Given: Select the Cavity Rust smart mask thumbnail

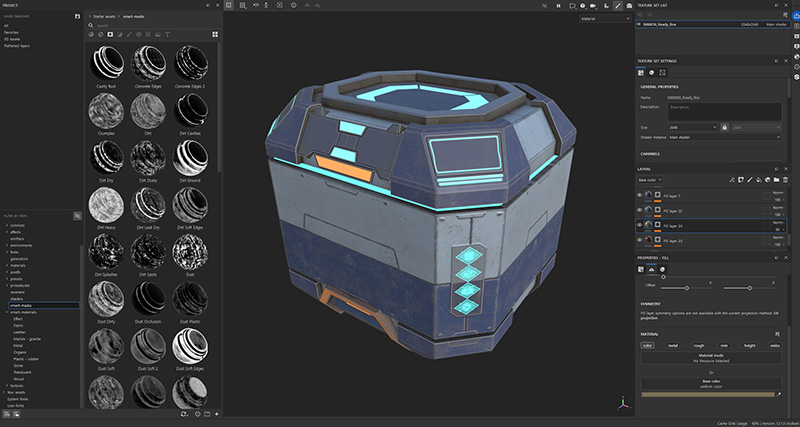Looking at the screenshot, I should [107, 63].
